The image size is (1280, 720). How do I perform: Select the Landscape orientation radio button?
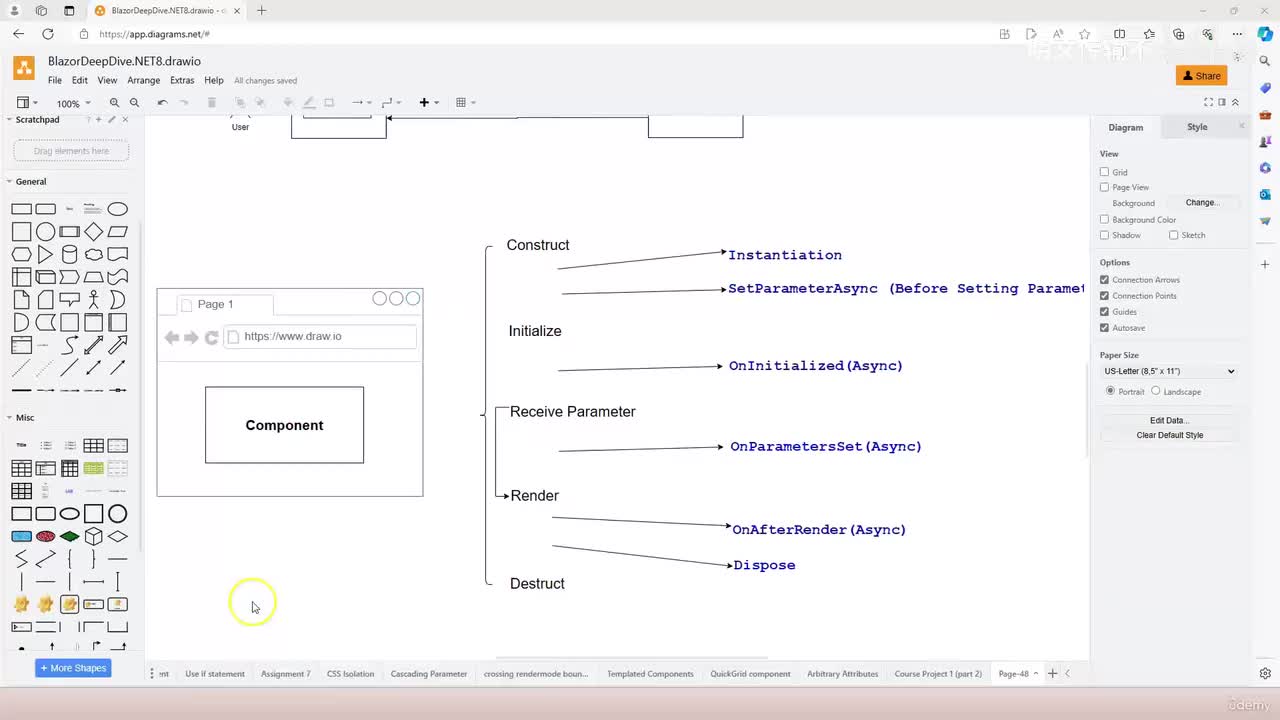1156,391
